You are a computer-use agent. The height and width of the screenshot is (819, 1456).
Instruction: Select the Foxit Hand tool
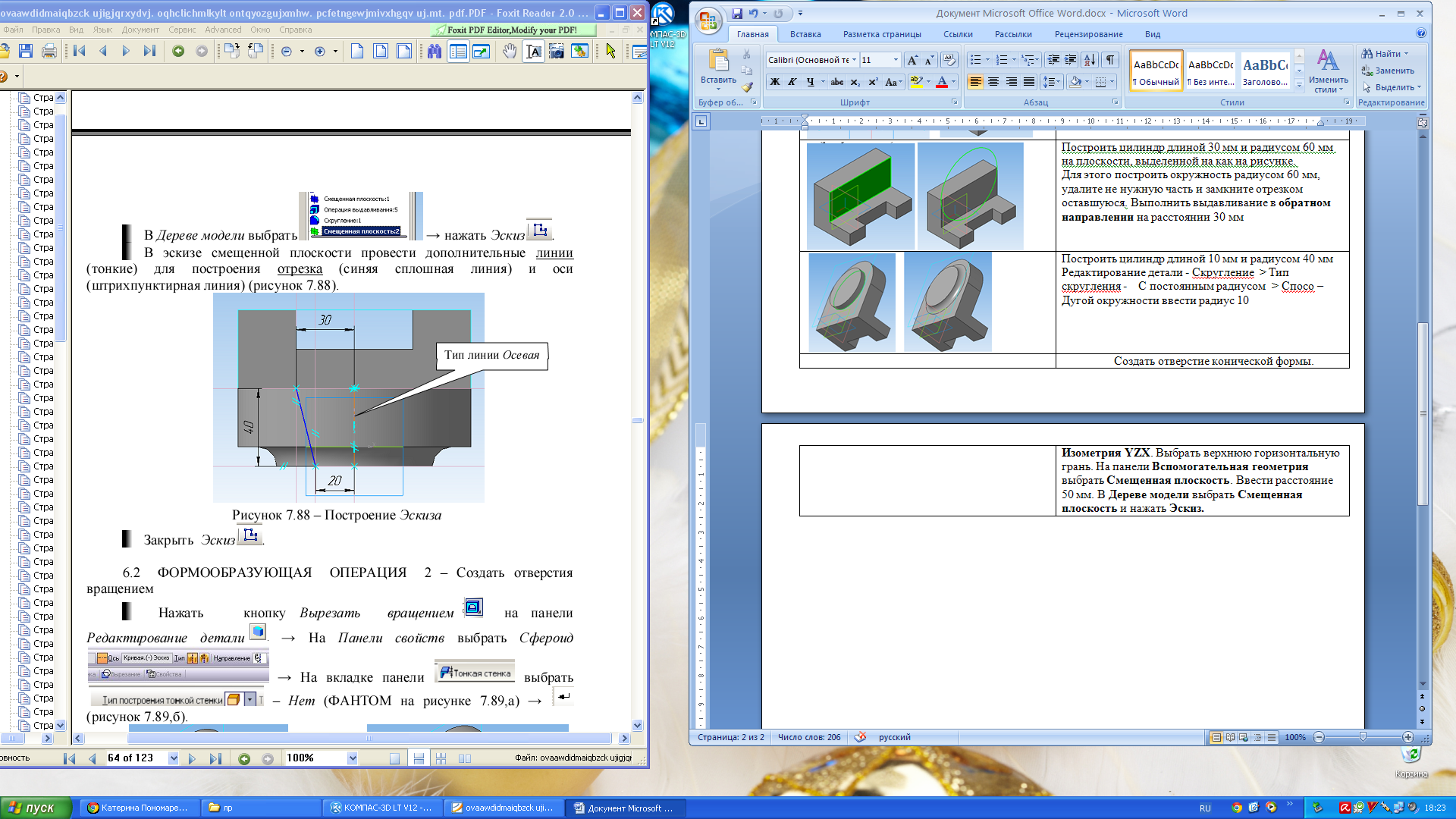(510, 51)
